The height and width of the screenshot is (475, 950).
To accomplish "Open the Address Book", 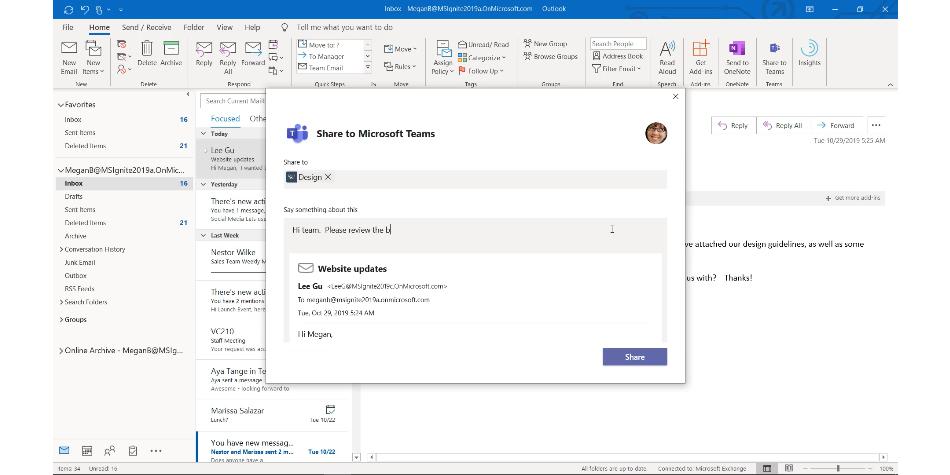I will [617, 56].
